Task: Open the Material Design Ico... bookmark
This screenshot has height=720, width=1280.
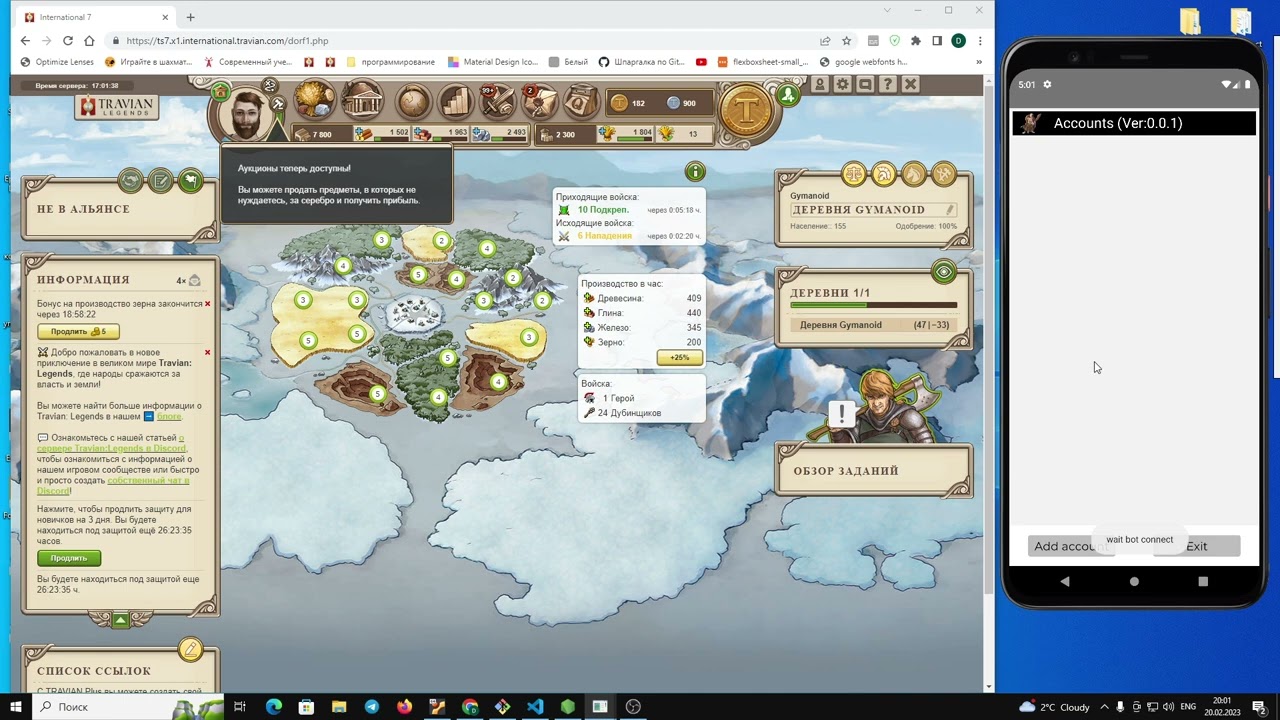Action: tap(492, 62)
